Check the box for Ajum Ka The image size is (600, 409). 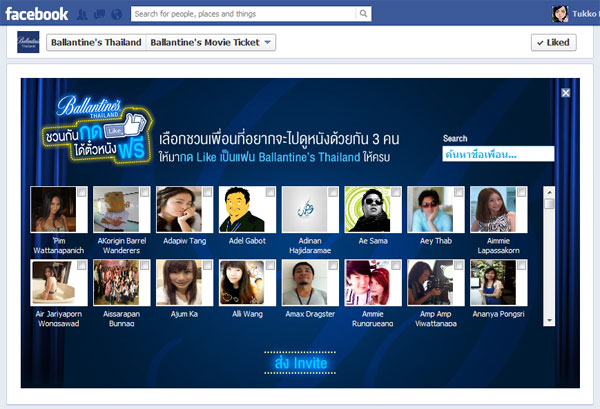[x=207, y=265]
